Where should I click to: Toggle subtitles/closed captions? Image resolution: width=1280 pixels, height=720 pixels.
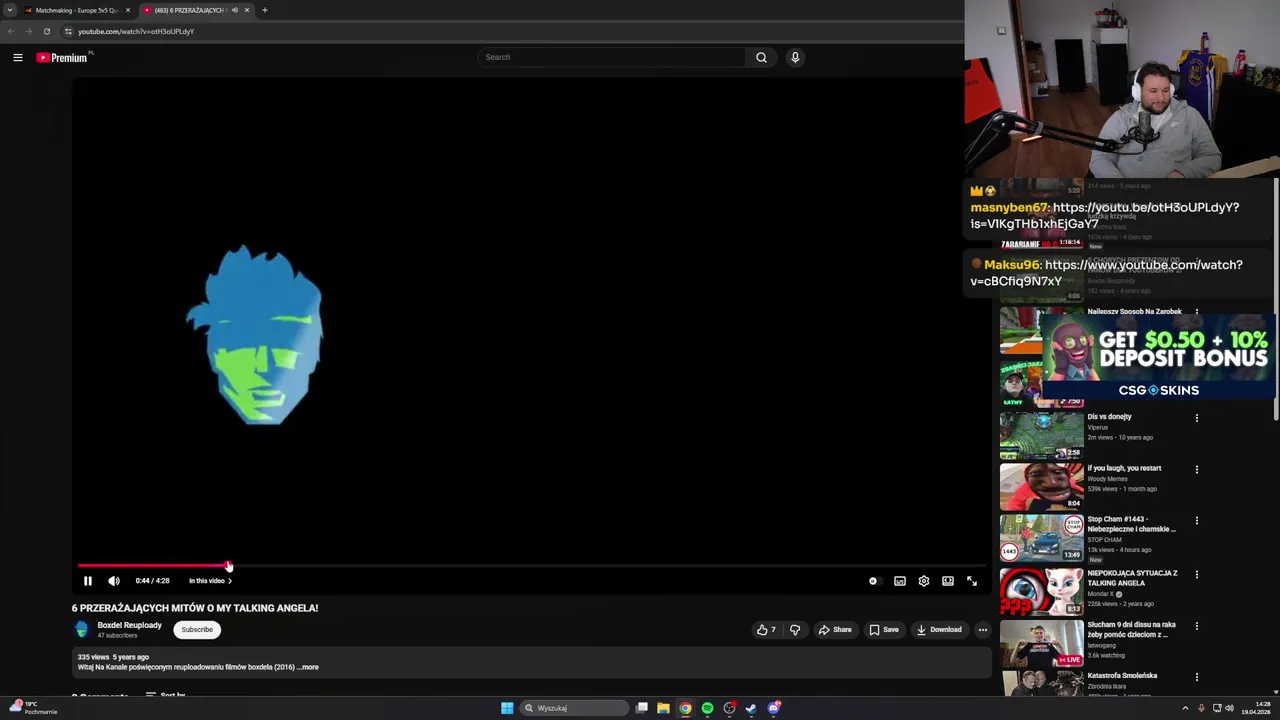[900, 581]
